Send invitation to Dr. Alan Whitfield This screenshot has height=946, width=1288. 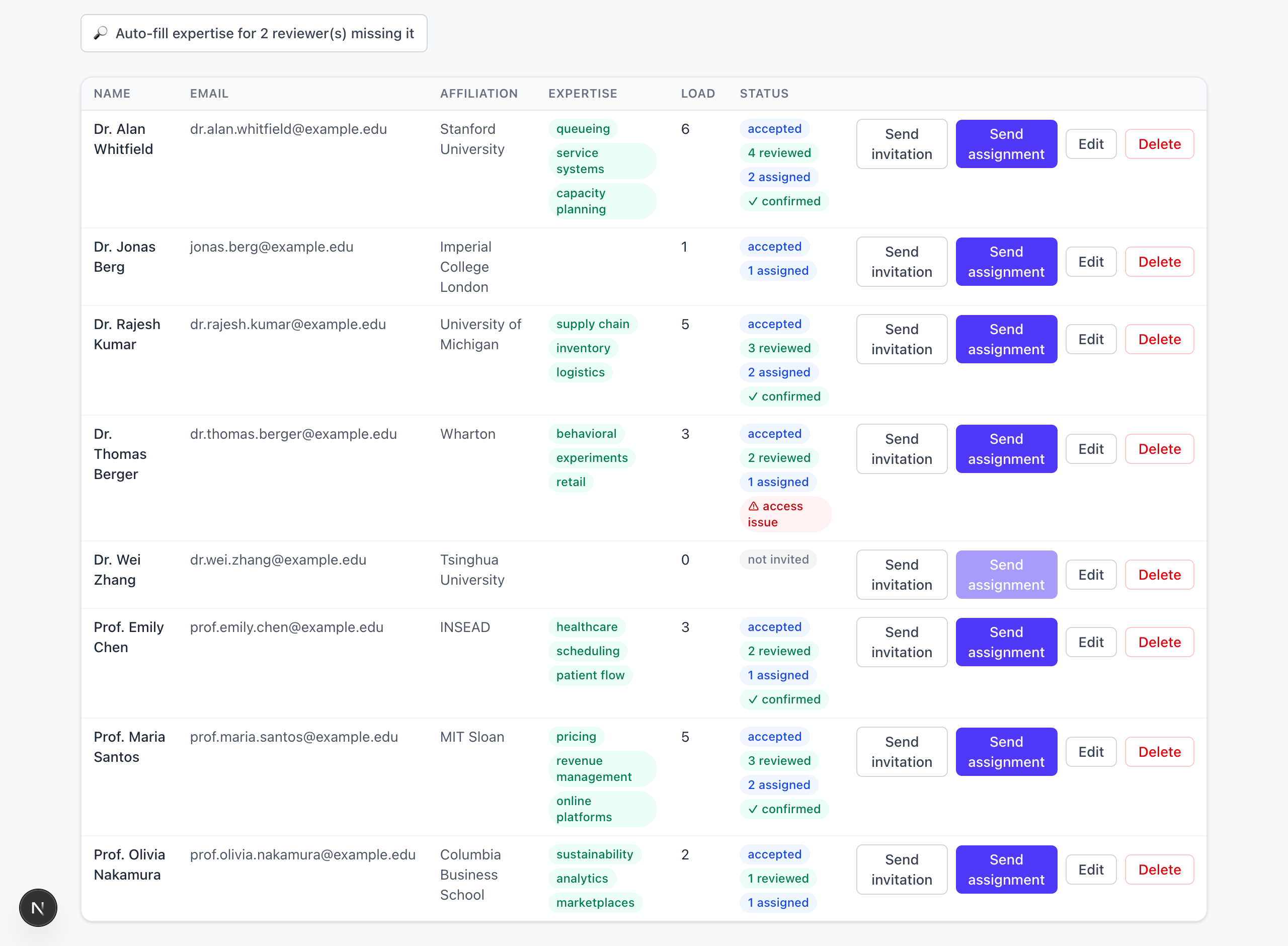pos(901,144)
